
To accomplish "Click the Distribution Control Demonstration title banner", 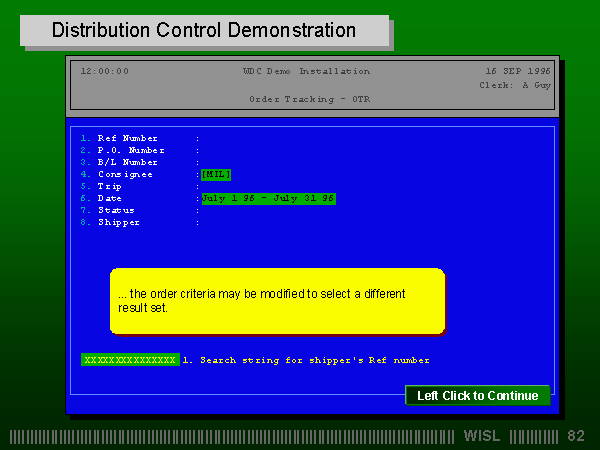I will (x=204, y=30).
